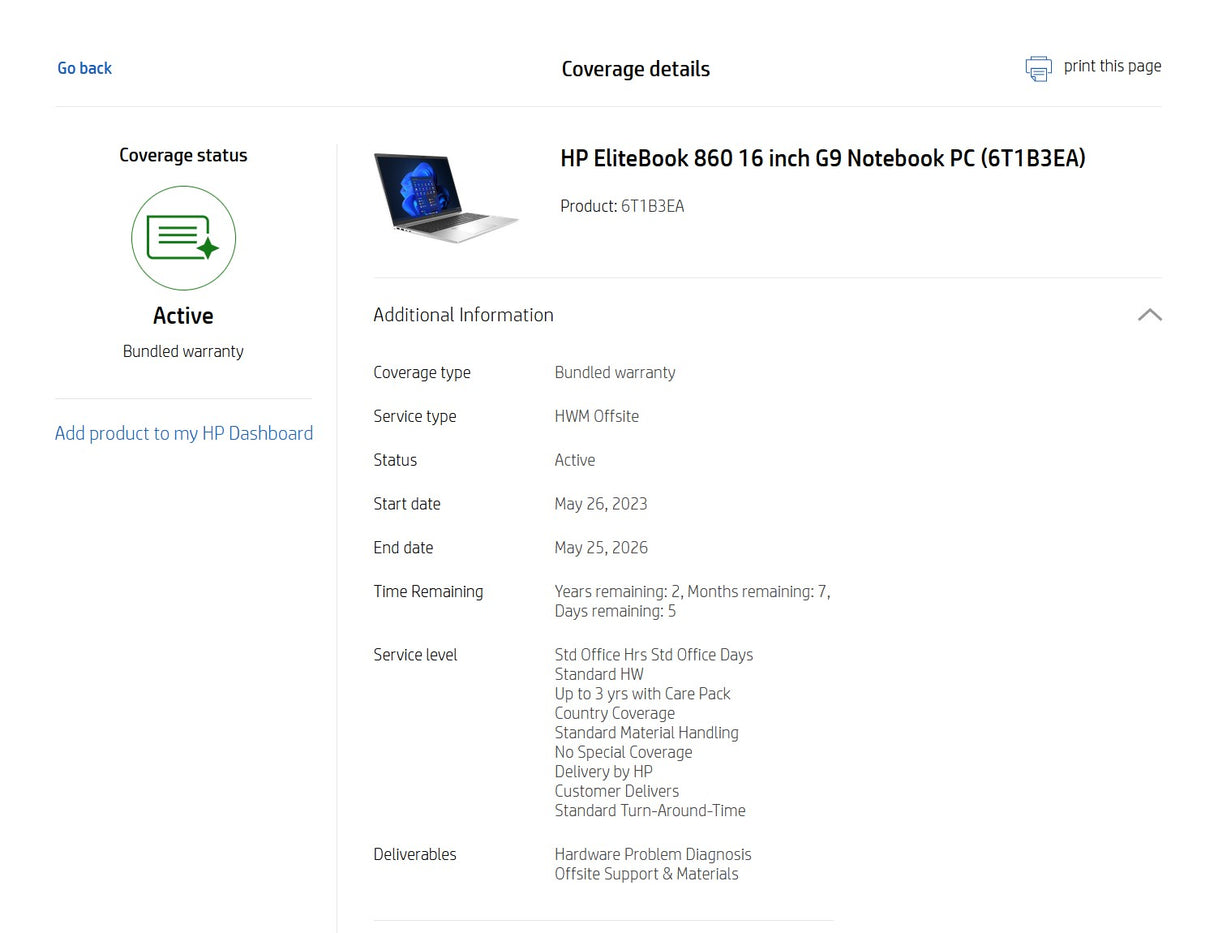Click the 'Active' value in Status row
The image size is (1214, 933).
[x=575, y=460]
